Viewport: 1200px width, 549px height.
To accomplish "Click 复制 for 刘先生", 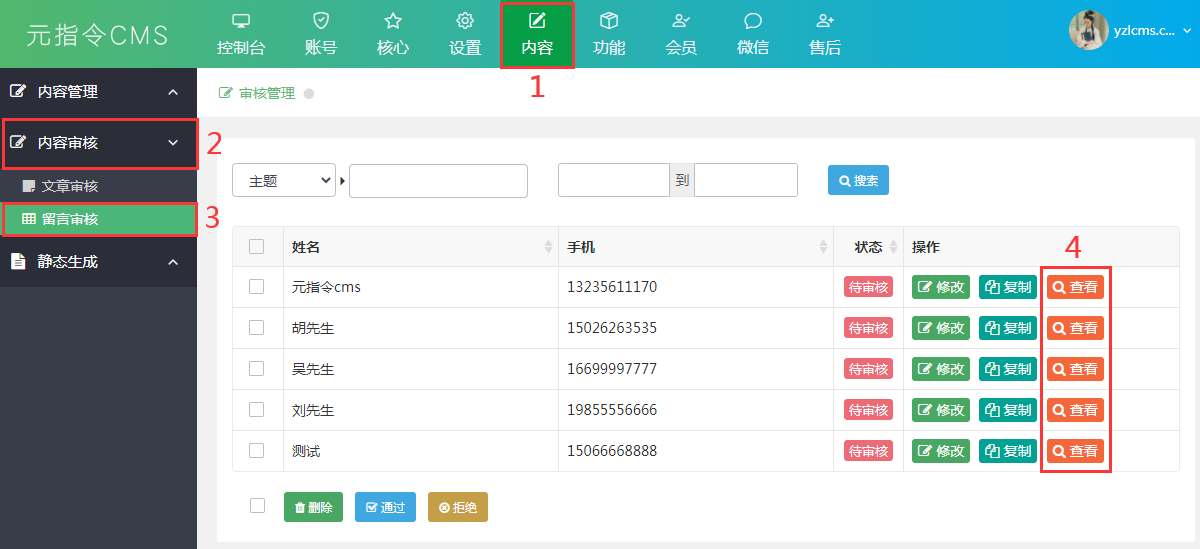I will (x=1008, y=410).
